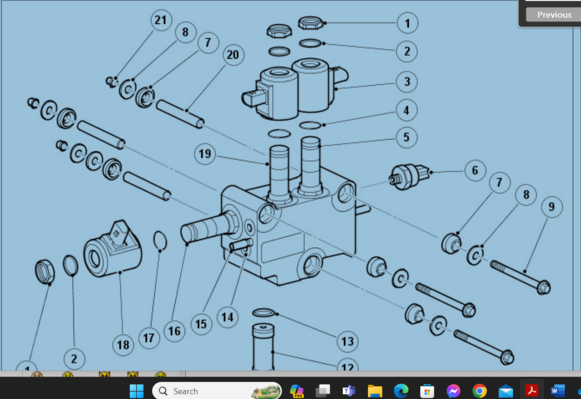Open the Windows Start menu
The width and height of the screenshot is (581, 399).
137,391
